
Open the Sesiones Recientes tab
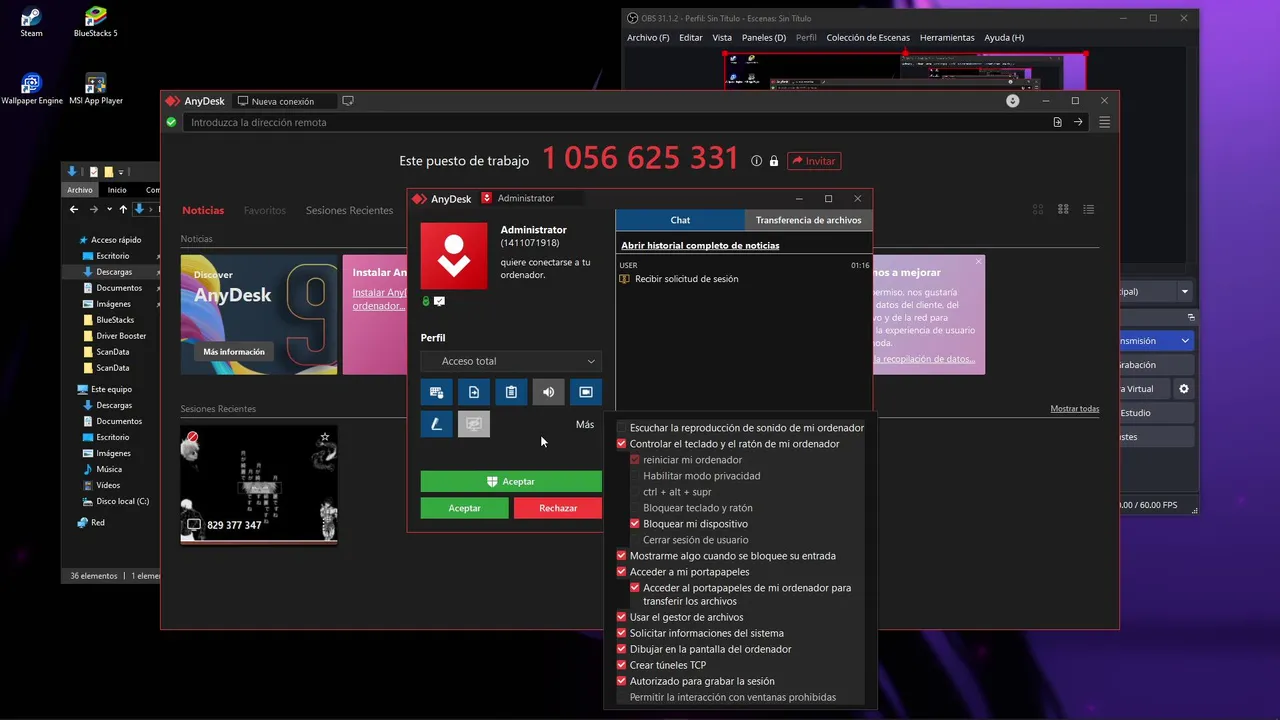pyautogui.click(x=349, y=211)
